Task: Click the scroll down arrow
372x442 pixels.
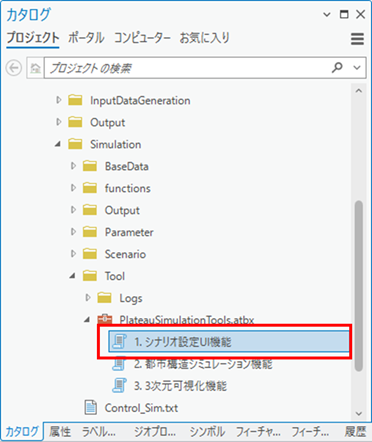Action: [359, 414]
